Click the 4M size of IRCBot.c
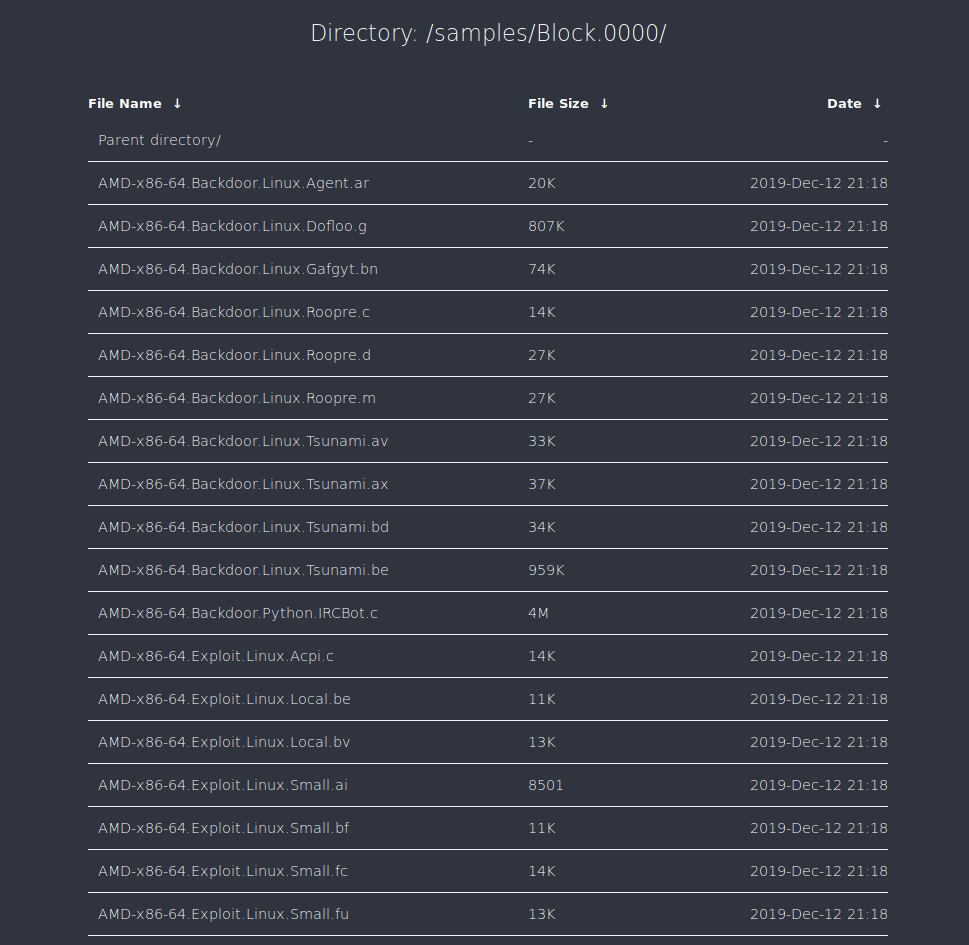Image resolution: width=969 pixels, height=945 pixels. 538,613
